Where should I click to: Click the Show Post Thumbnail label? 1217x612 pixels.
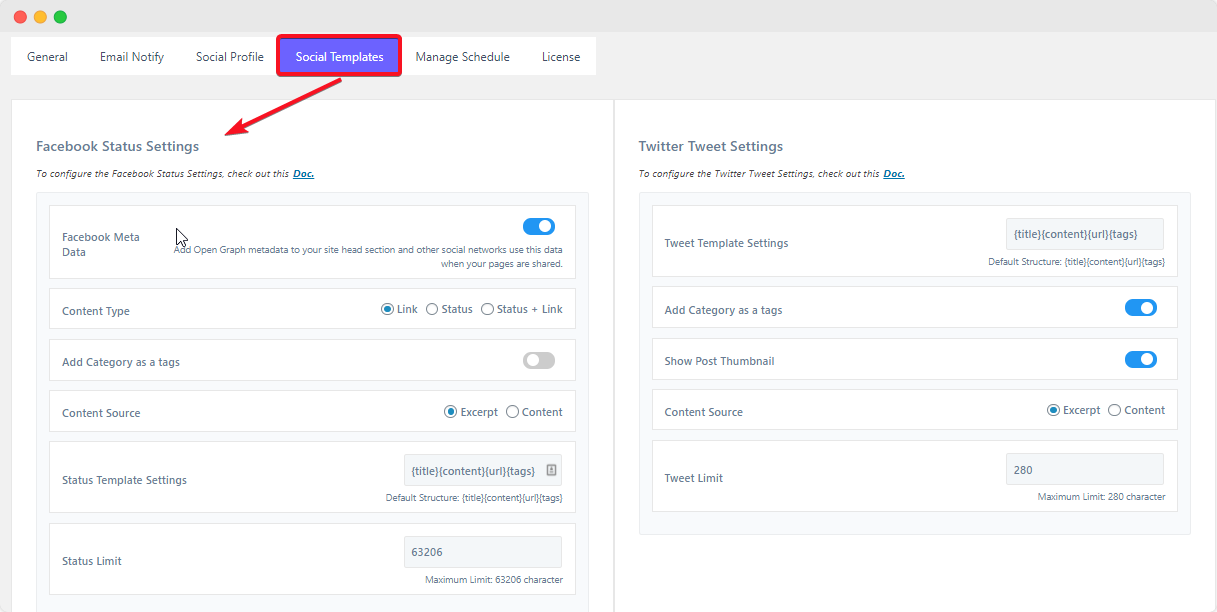coord(719,361)
